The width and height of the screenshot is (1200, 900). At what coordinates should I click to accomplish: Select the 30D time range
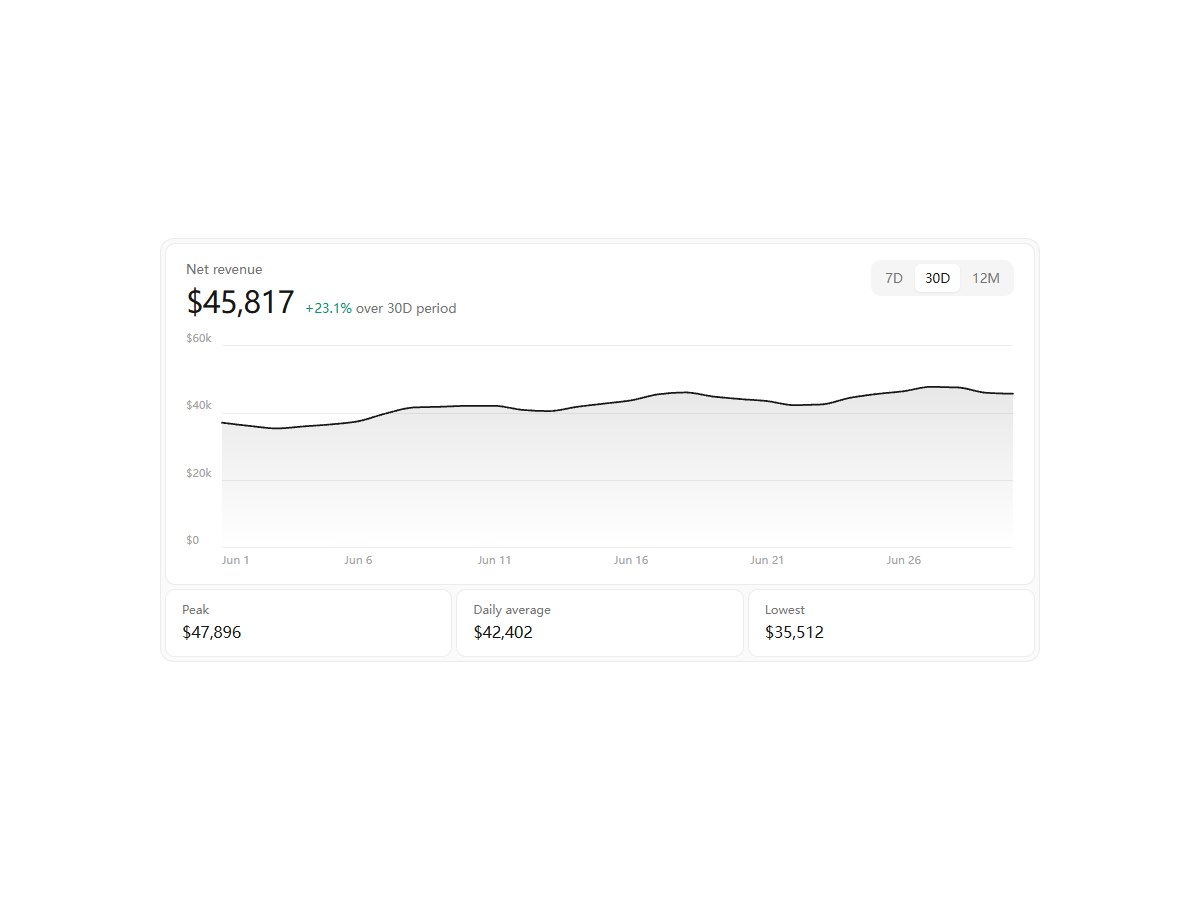pyautogui.click(x=937, y=278)
